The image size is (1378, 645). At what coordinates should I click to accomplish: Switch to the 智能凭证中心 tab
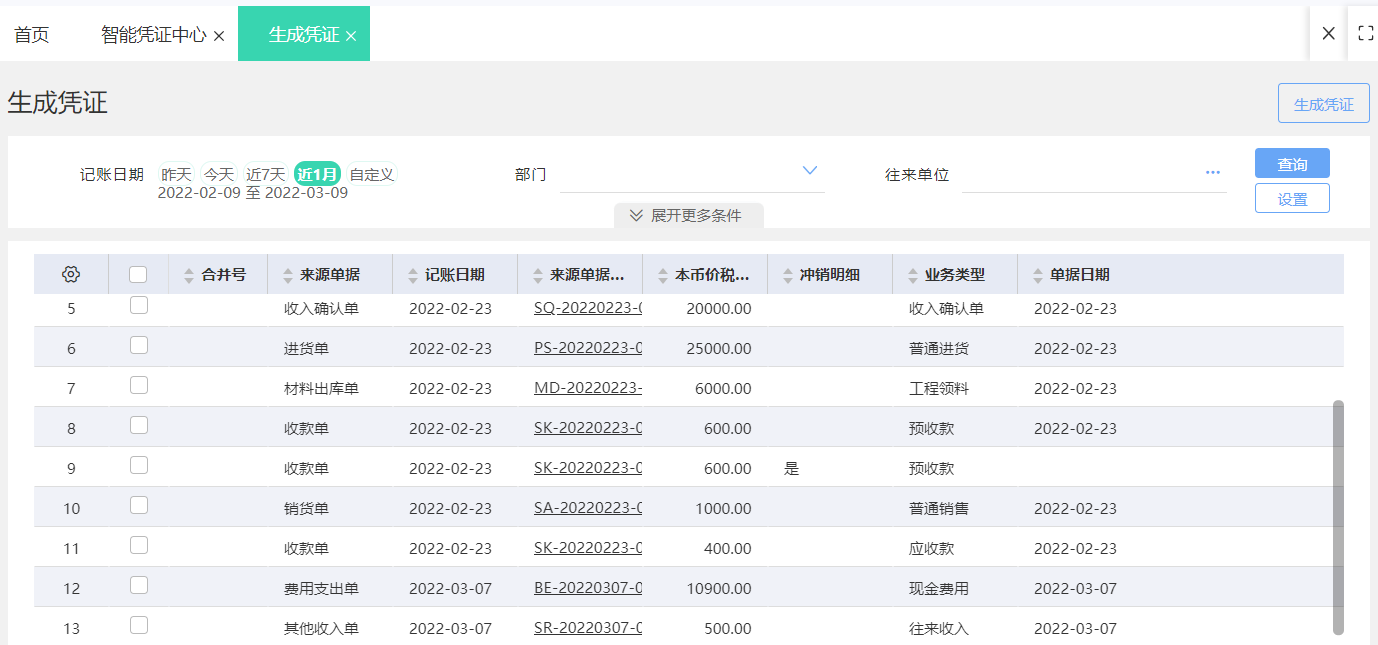154,35
